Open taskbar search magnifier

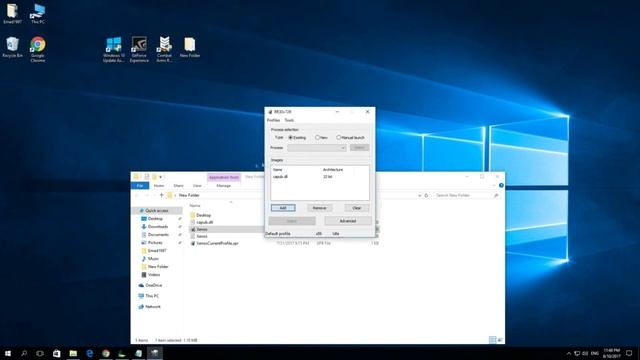(x=24, y=353)
